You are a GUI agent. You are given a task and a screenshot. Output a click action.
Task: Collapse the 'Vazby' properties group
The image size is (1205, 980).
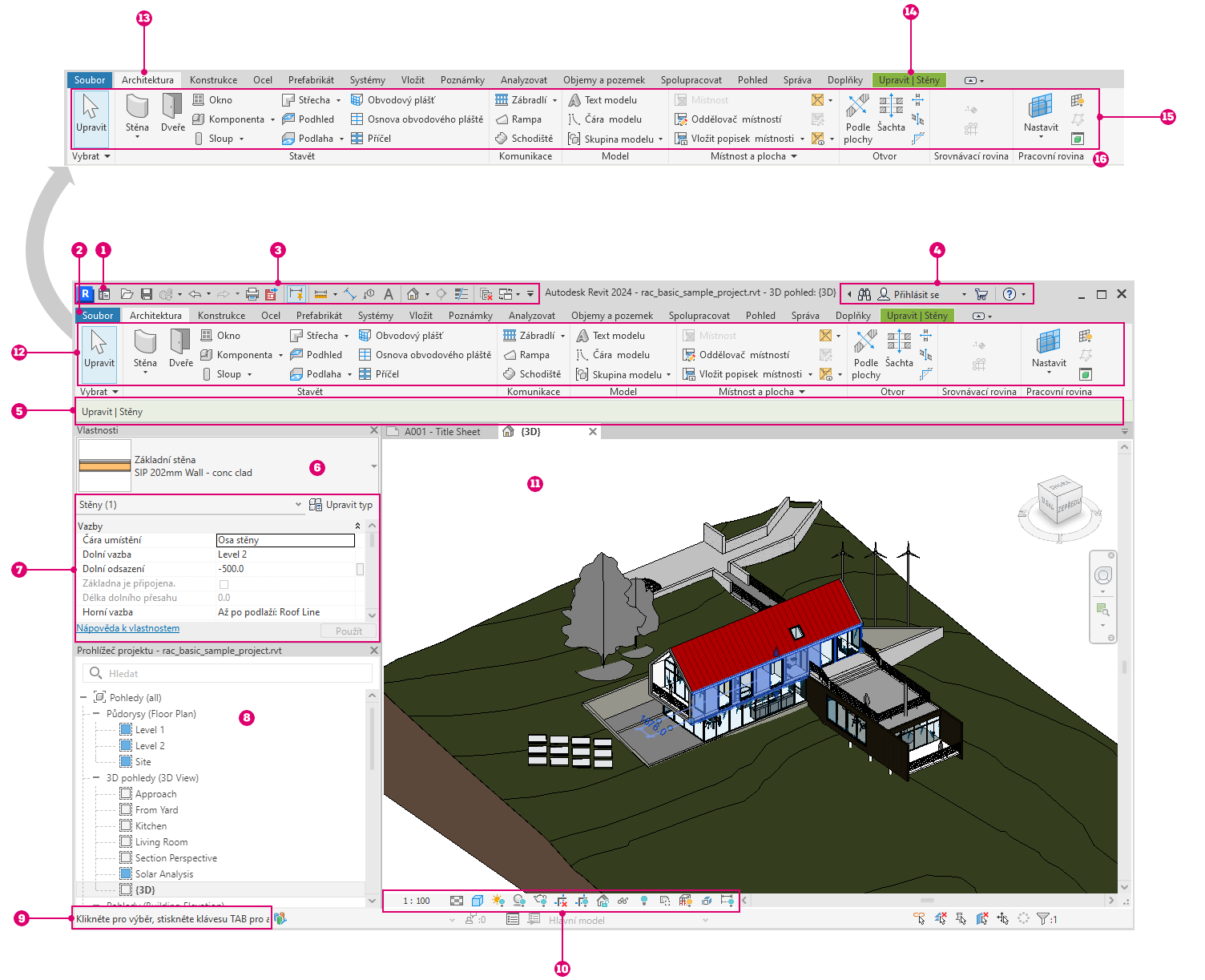357,526
